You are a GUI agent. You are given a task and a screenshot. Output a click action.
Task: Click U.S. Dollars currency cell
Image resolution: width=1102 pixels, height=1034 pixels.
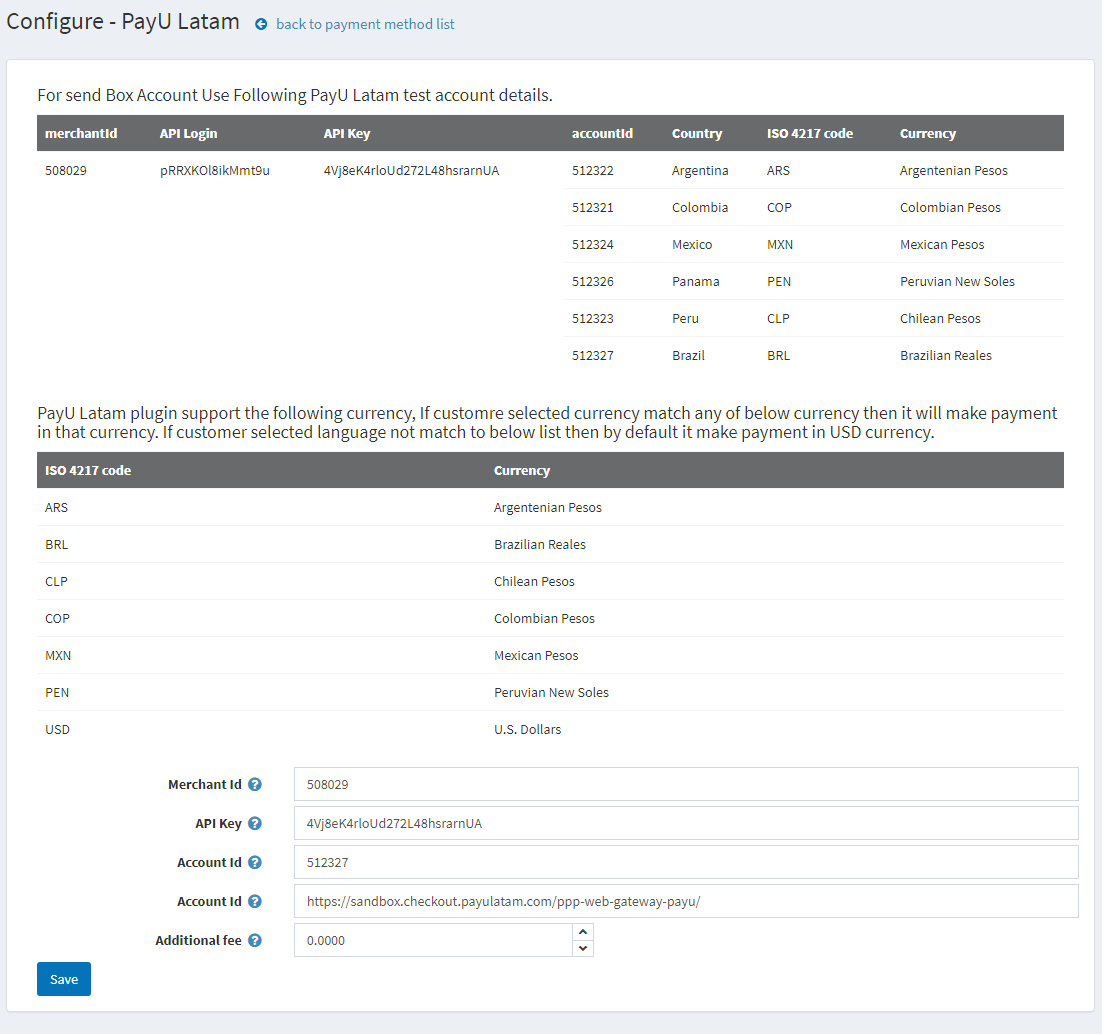click(528, 730)
